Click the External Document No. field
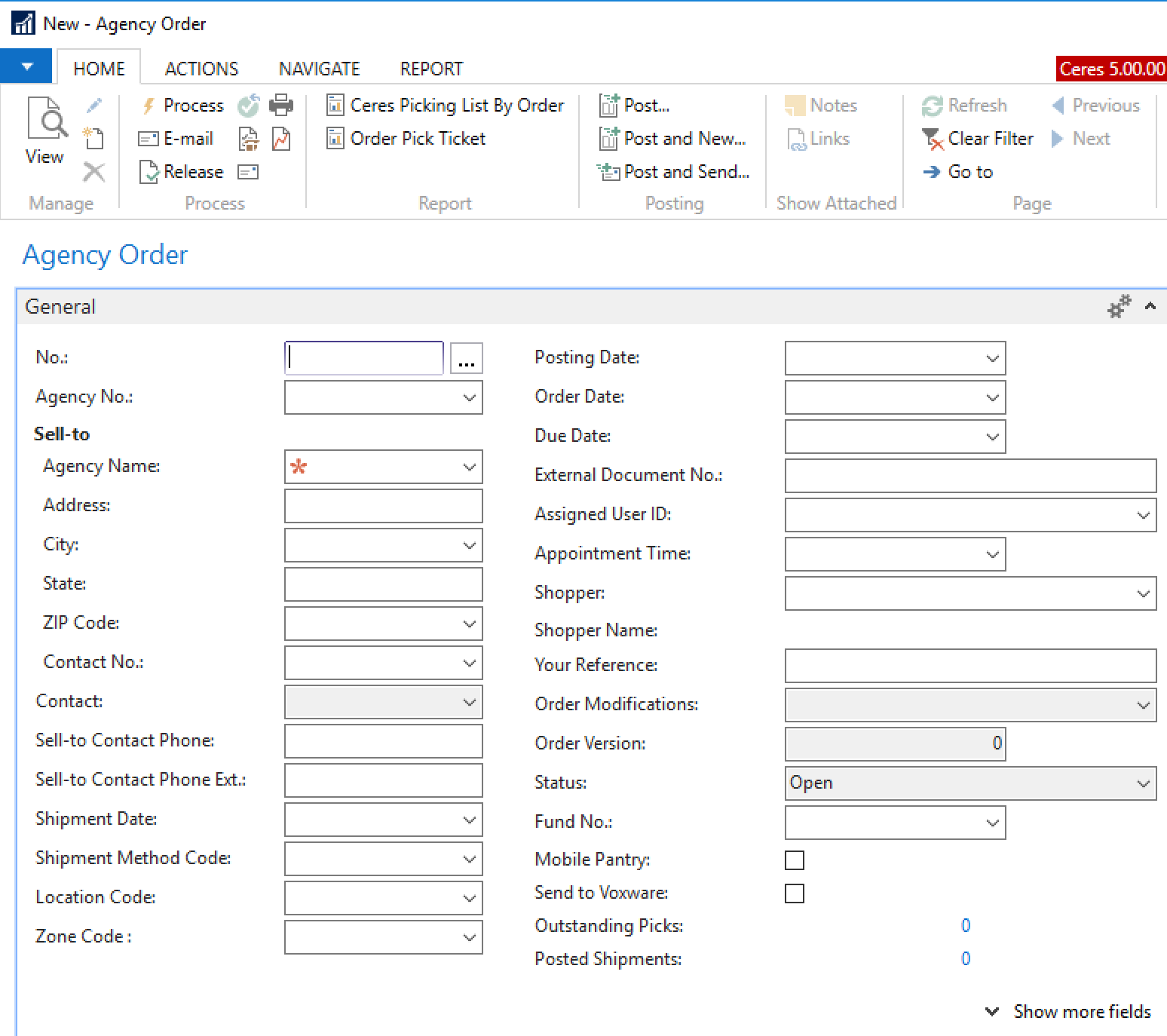The height and width of the screenshot is (1036, 1167). click(x=970, y=476)
